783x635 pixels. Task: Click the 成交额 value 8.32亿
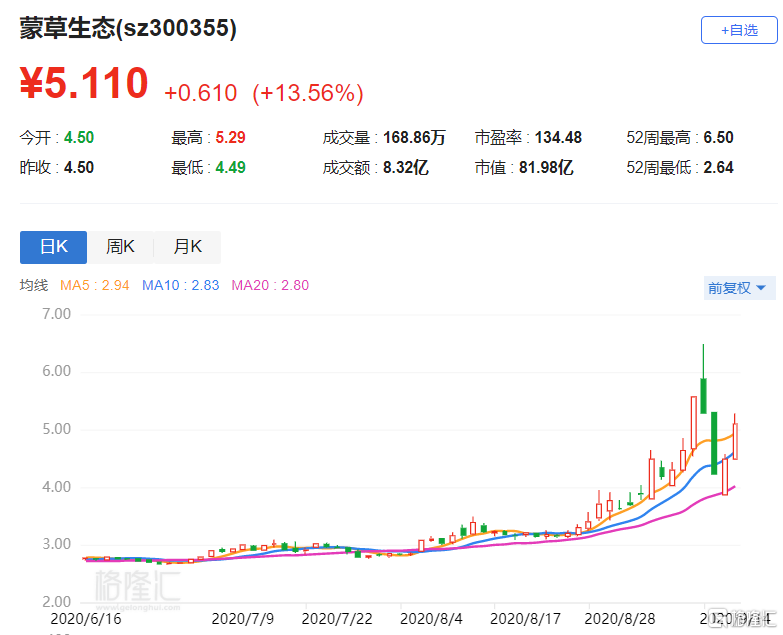click(405, 167)
